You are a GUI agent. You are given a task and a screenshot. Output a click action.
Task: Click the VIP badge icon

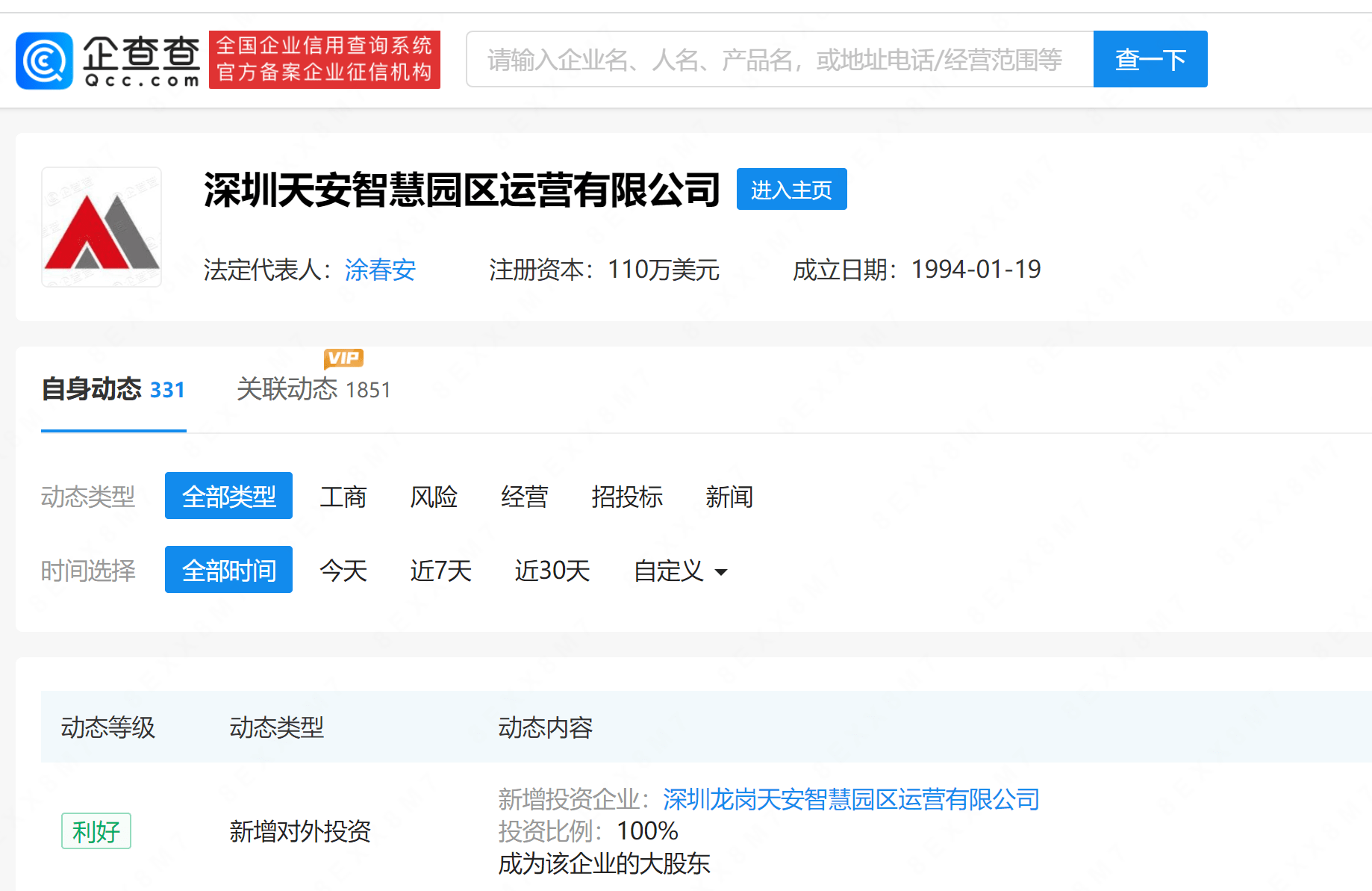[343, 358]
